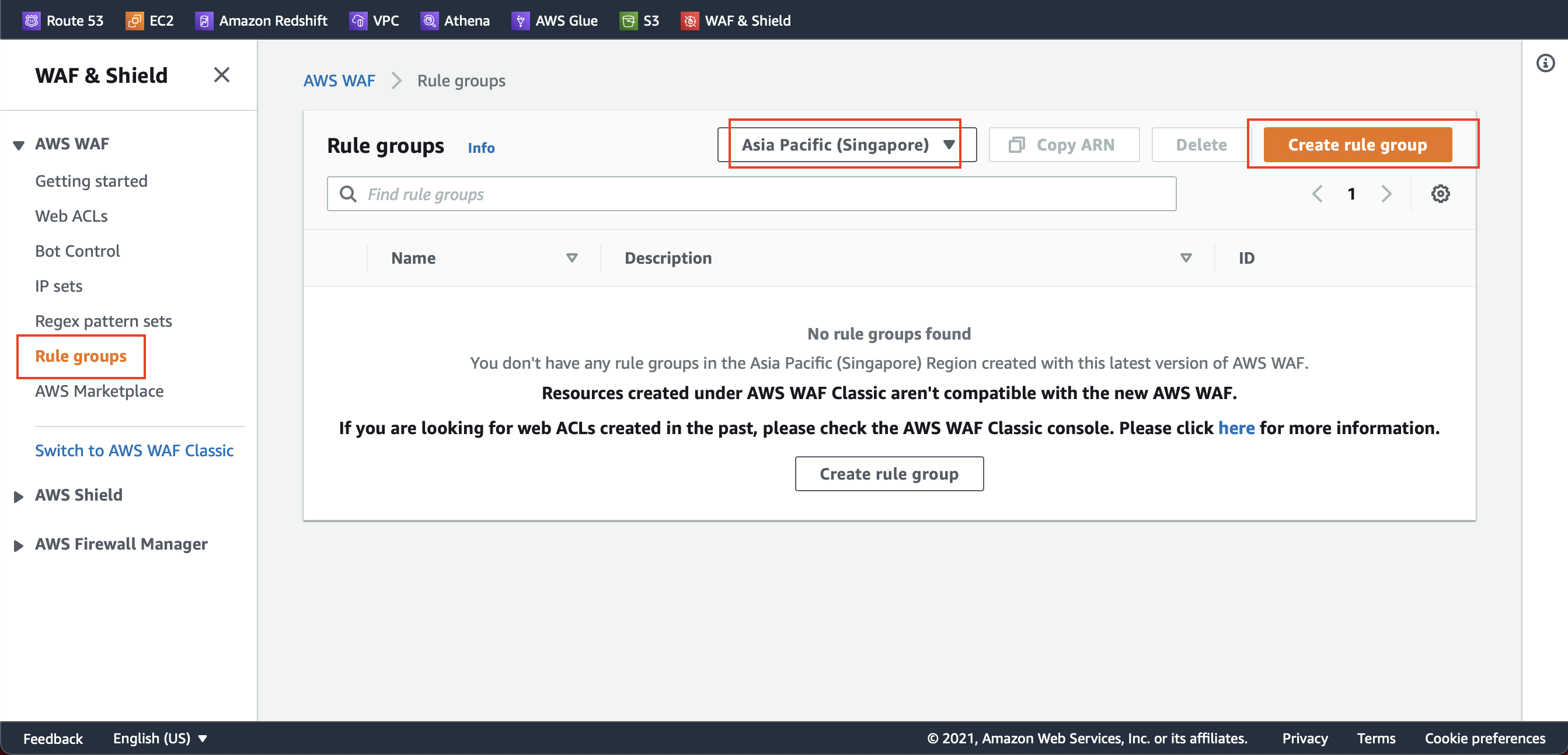Open Cookie preferences in footer
This screenshot has width=1568, height=755.
pyautogui.click(x=1485, y=738)
